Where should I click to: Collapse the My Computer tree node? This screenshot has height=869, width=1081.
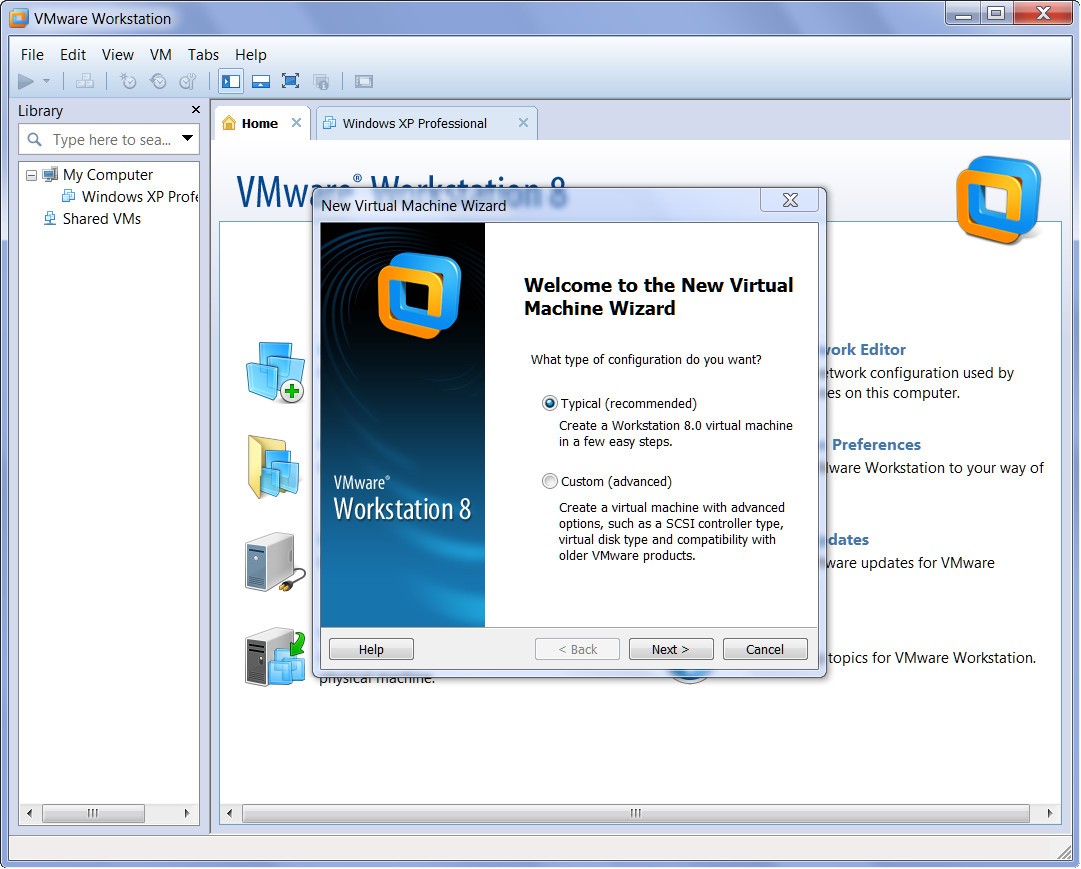point(31,175)
